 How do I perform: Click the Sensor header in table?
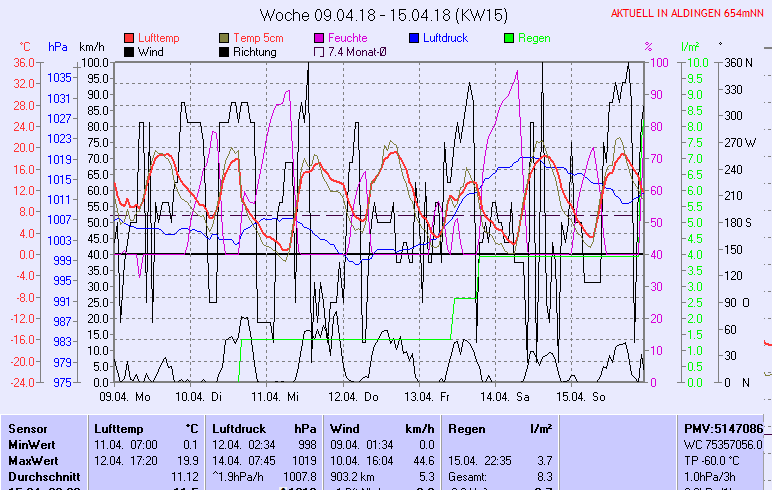pos(28,428)
